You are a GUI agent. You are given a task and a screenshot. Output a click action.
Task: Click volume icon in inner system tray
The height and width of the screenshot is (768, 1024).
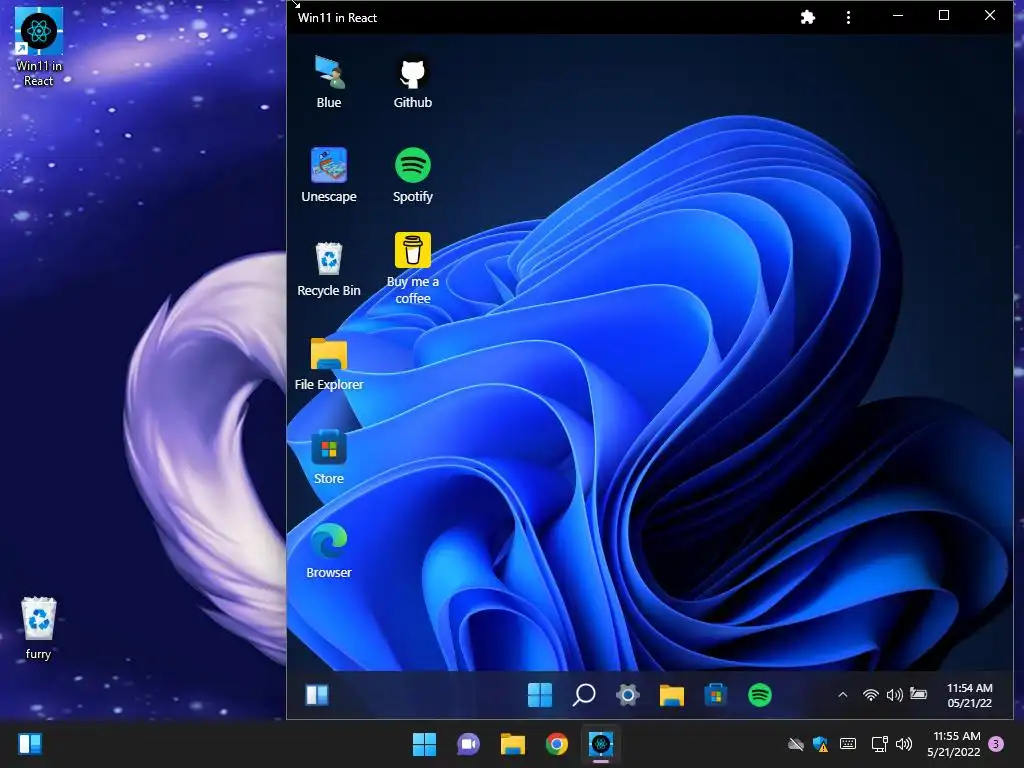coord(894,695)
